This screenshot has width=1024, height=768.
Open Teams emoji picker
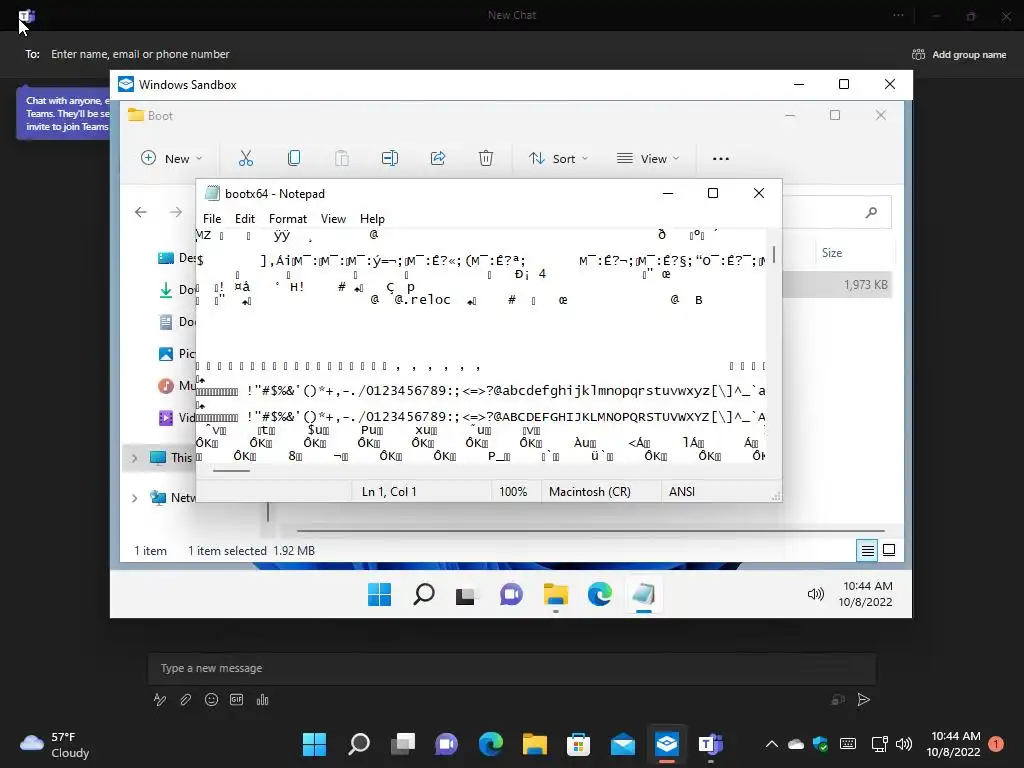tap(211, 699)
